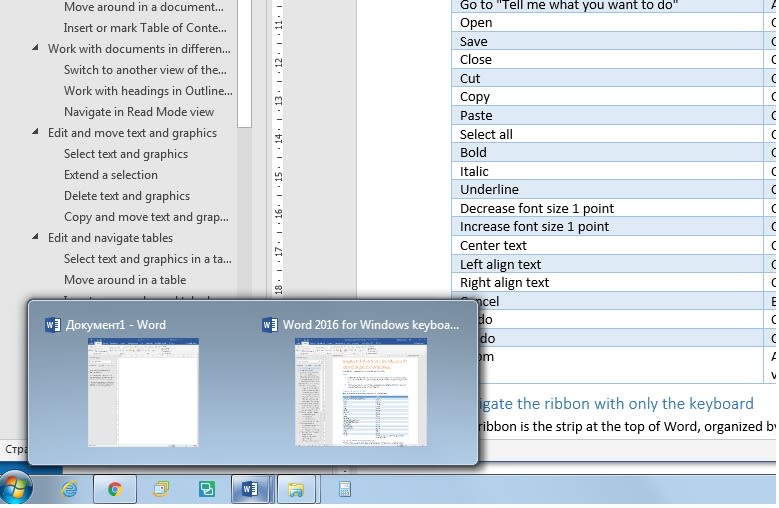Go to 'Select text and graphics in a ta...' heading

pyautogui.click(x=148, y=259)
